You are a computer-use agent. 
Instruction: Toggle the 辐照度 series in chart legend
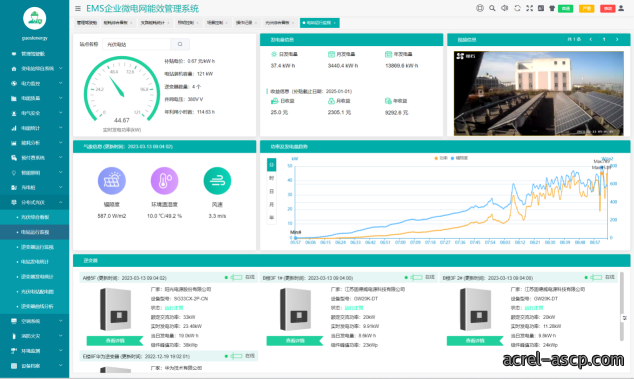(459, 158)
